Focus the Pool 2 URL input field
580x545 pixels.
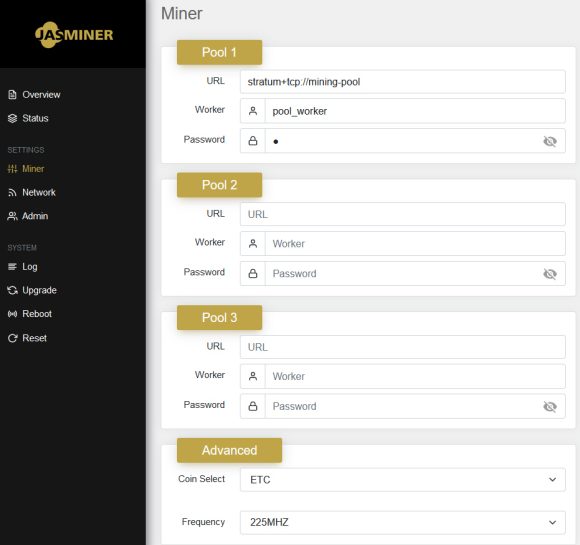[402, 214]
